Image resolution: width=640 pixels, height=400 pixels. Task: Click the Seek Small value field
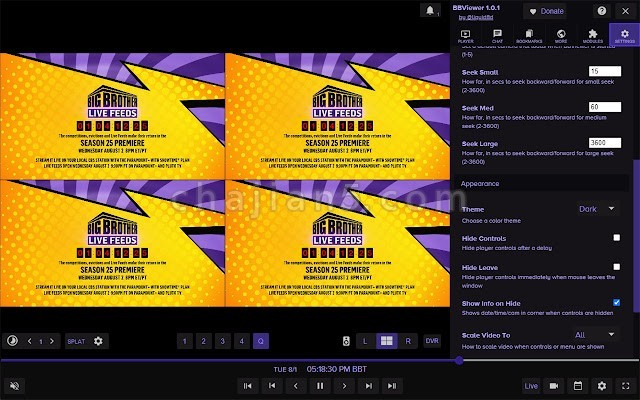[x=605, y=71]
